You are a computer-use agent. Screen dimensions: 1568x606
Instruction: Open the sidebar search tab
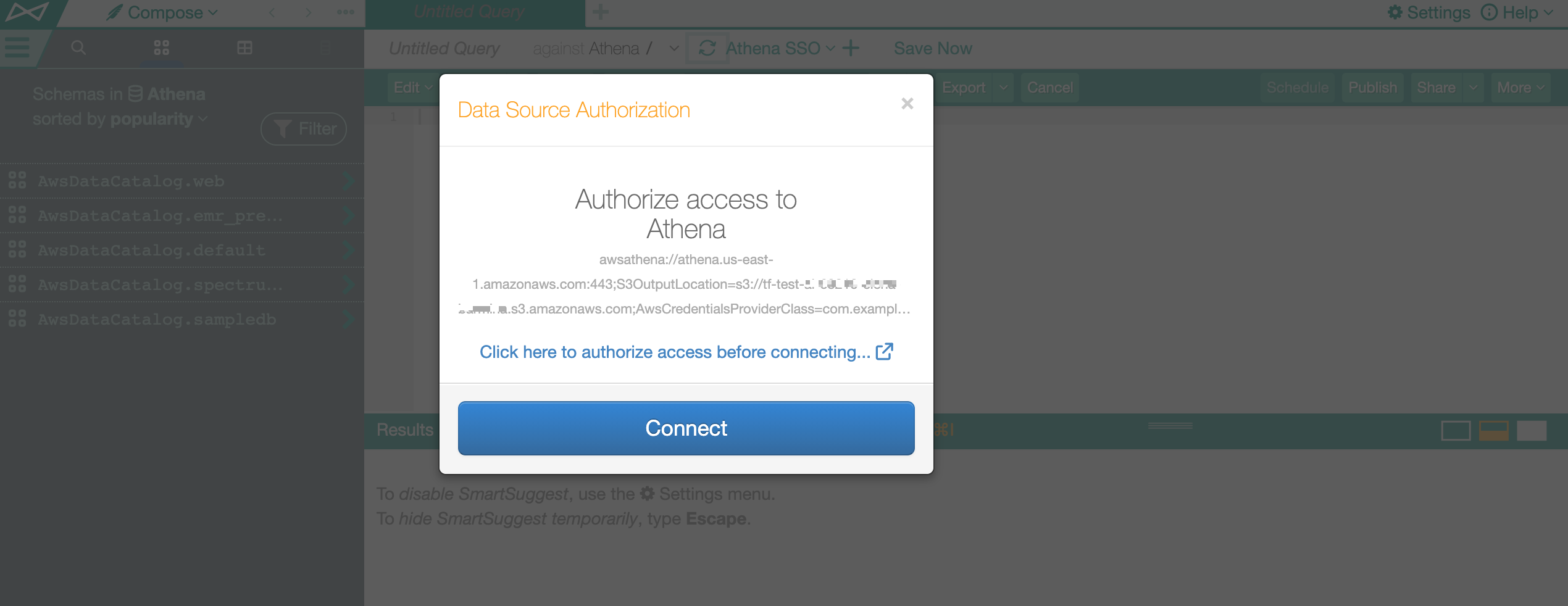[78, 48]
